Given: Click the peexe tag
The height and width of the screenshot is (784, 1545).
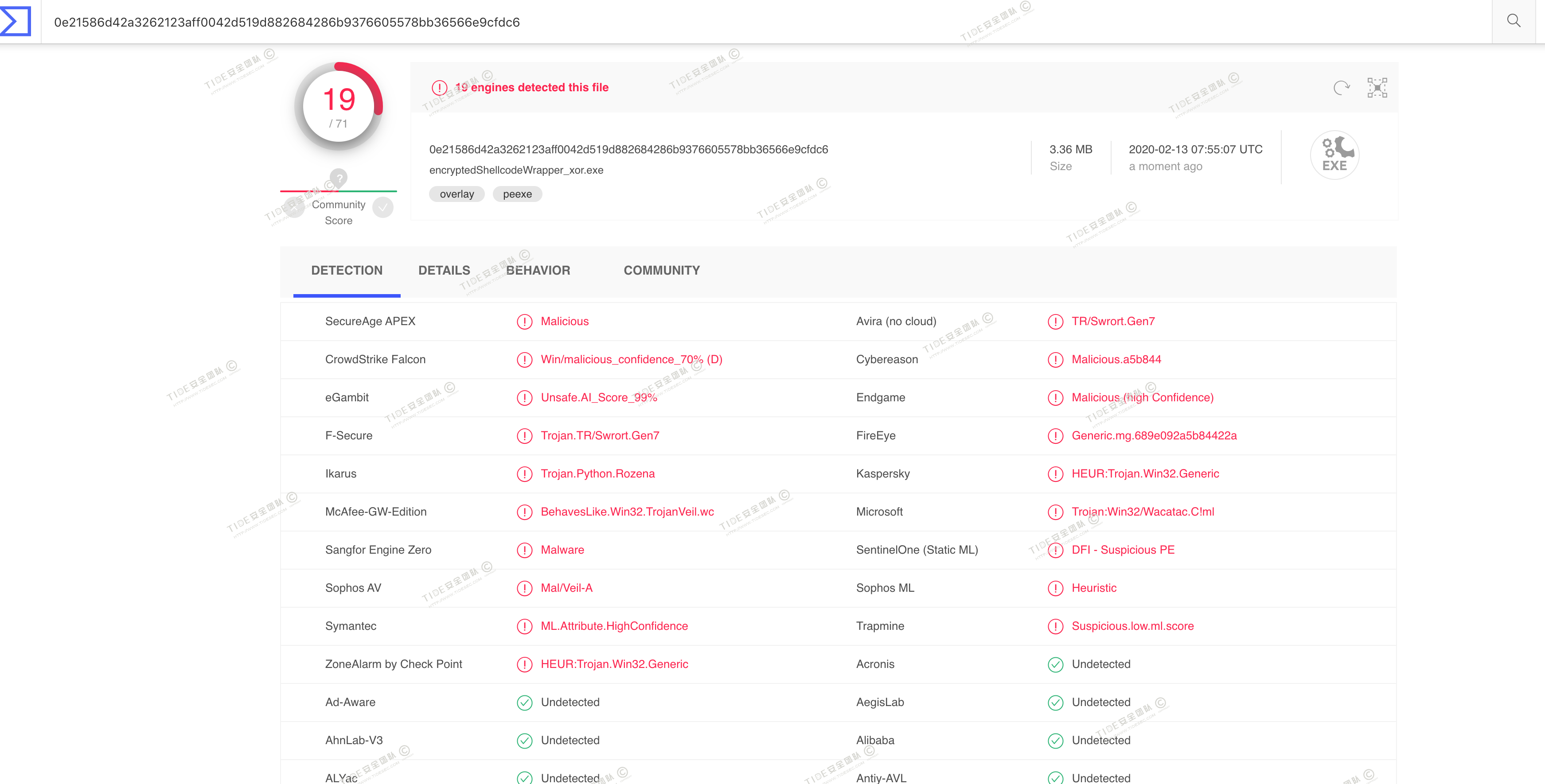Looking at the screenshot, I should 517,194.
